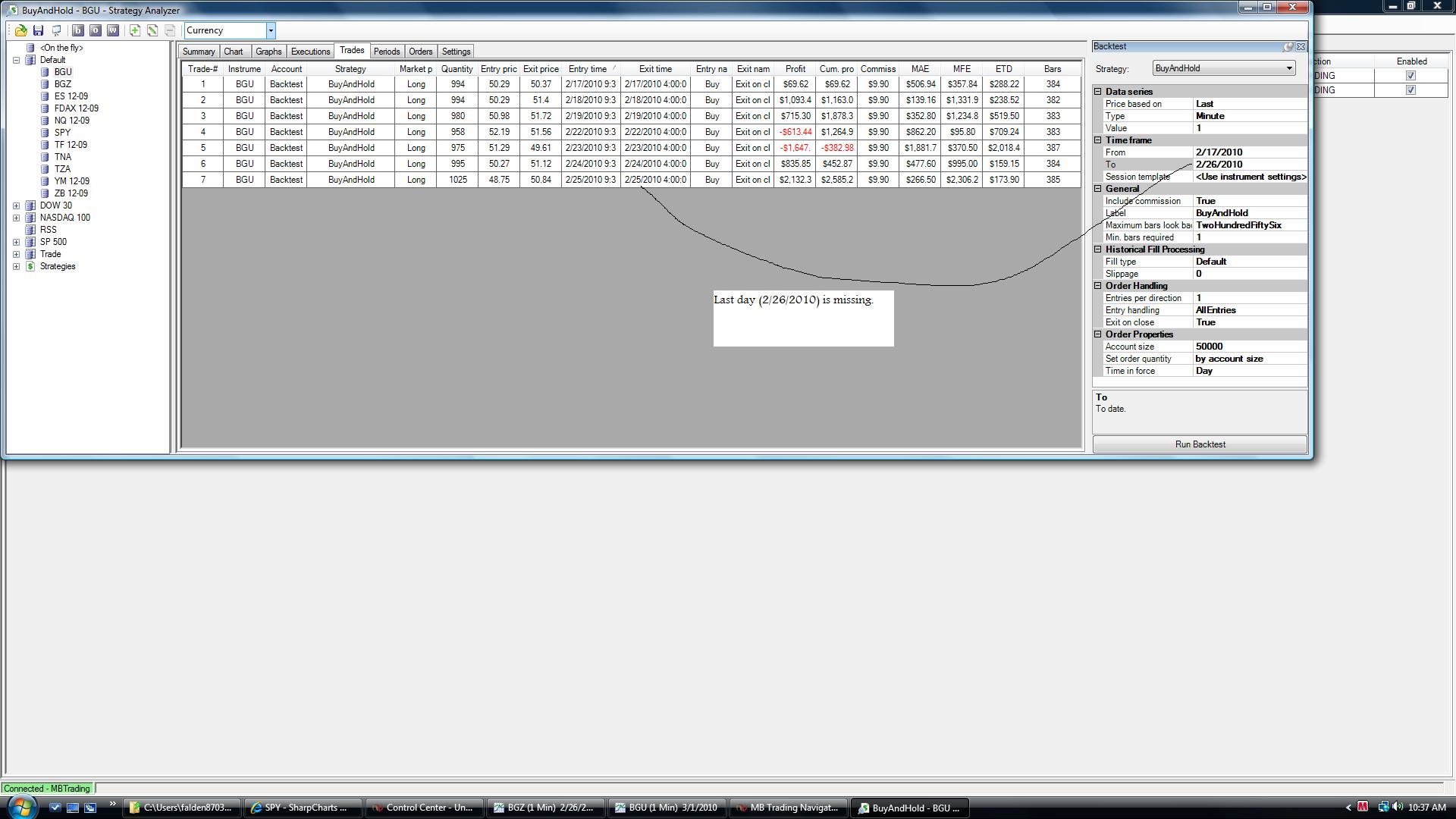The width and height of the screenshot is (1456, 819).
Task: Collapse the Time frame property section
Action: point(1097,140)
